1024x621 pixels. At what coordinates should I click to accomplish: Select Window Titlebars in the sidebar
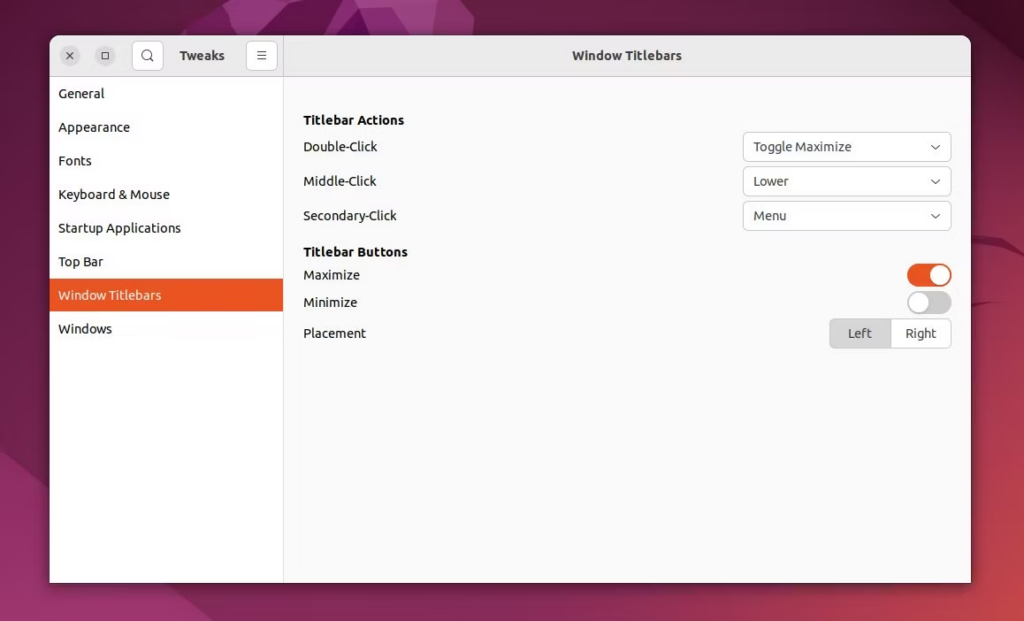pyautogui.click(x=167, y=295)
